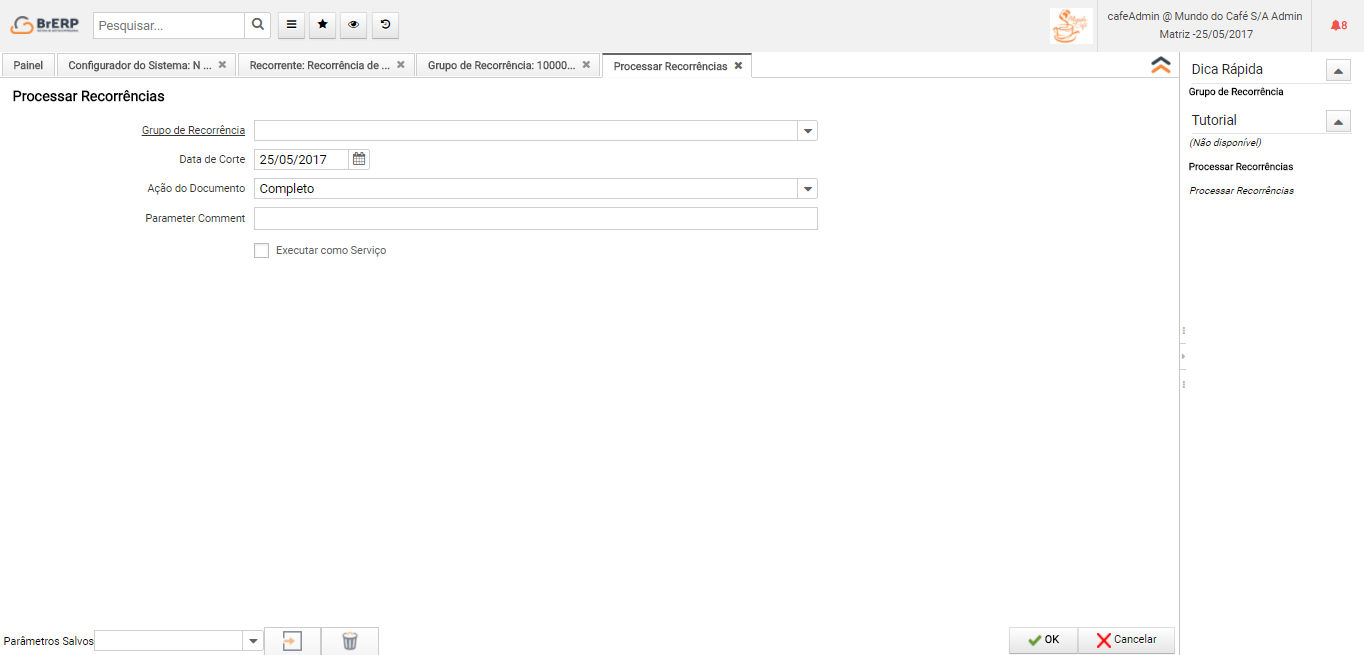Collapse the right help panel arrow
Screen dimensions: 1364x655
(x=1184, y=356)
